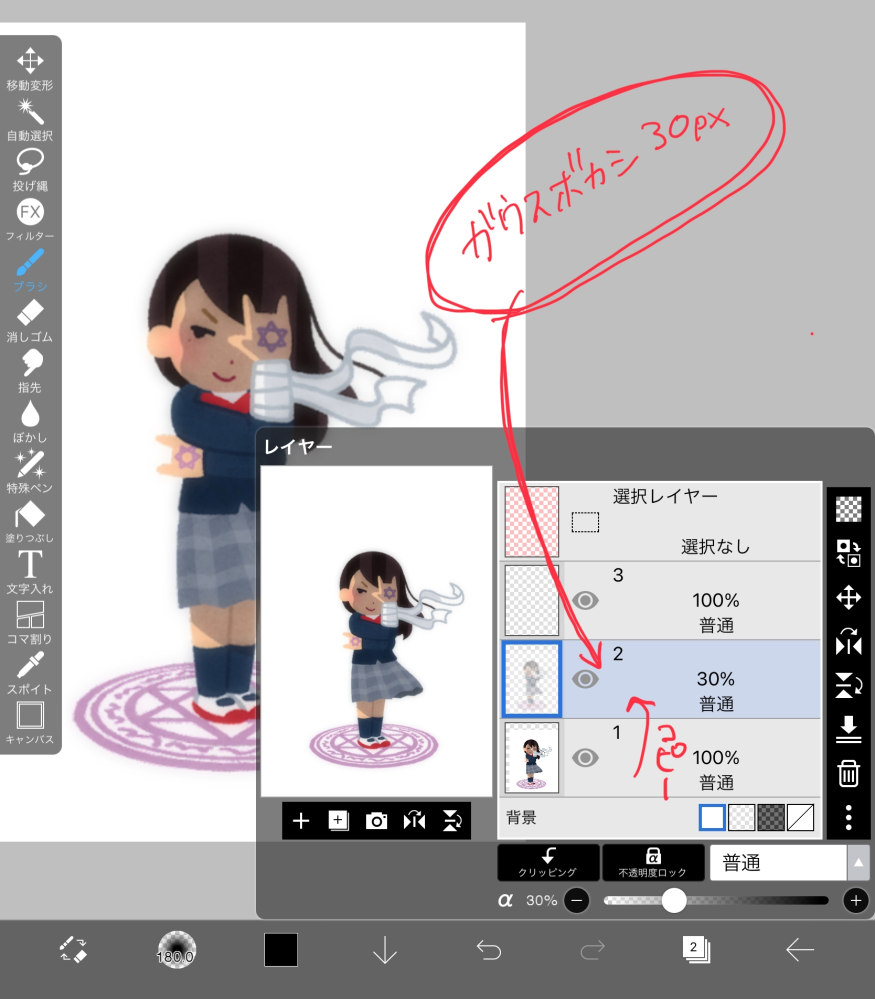Open the three-dot layer options menu

848,817
